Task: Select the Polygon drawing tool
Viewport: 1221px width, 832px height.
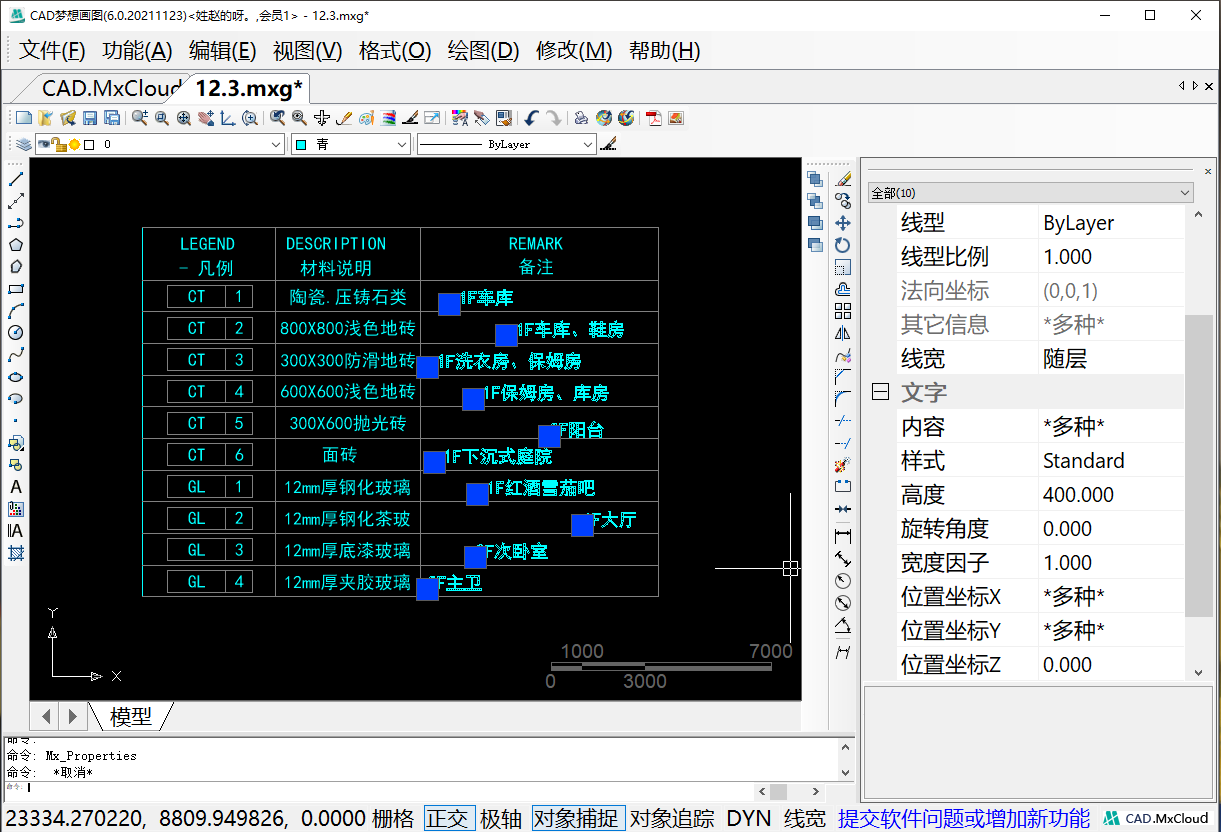Action: (16, 245)
